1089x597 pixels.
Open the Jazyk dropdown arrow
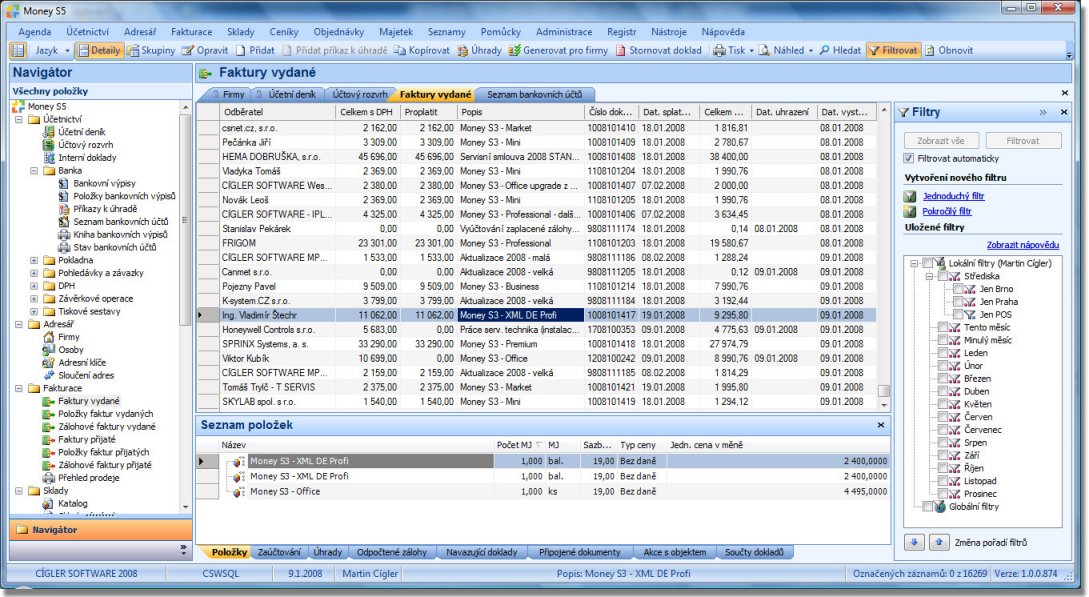pyautogui.click(x=67, y=51)
